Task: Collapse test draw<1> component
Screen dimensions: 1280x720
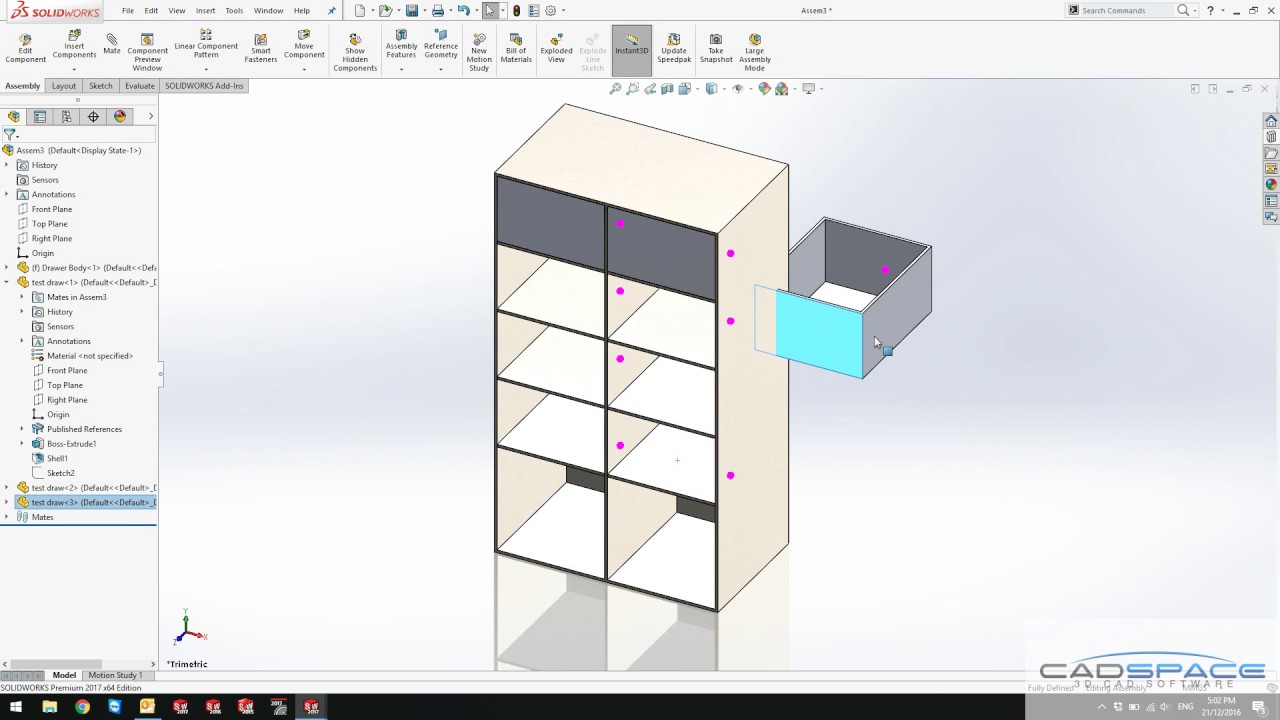Action: 7,282
